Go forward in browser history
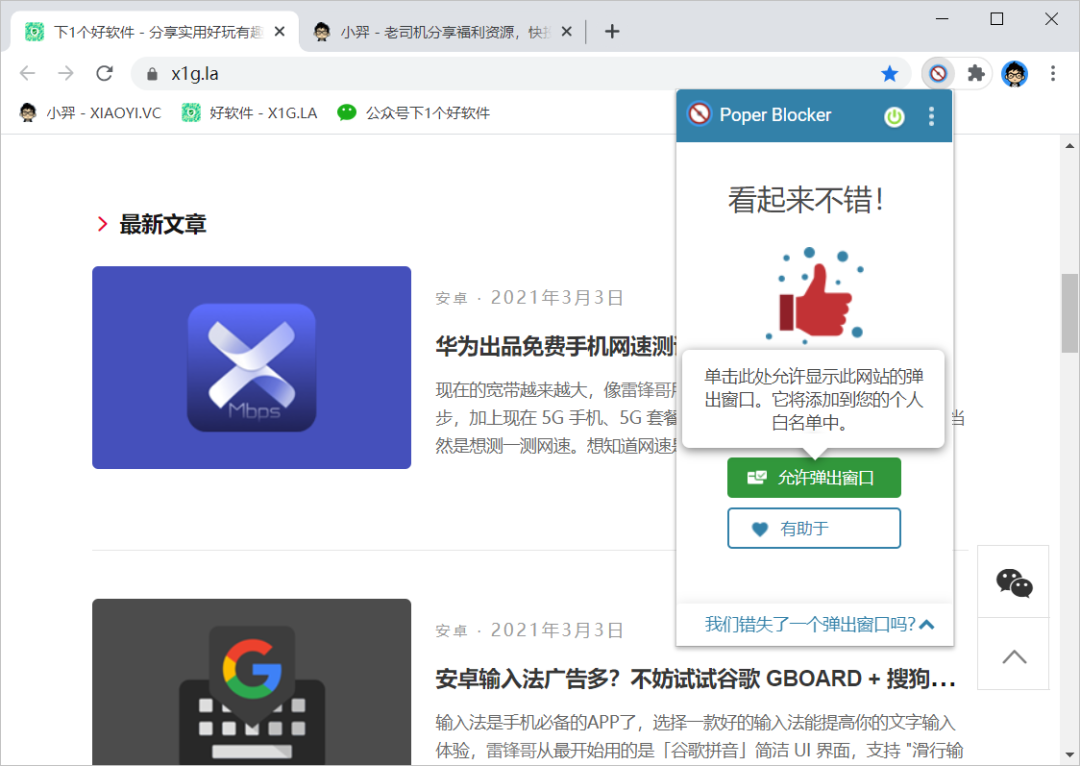The image size is (1080, 766). 65,73
